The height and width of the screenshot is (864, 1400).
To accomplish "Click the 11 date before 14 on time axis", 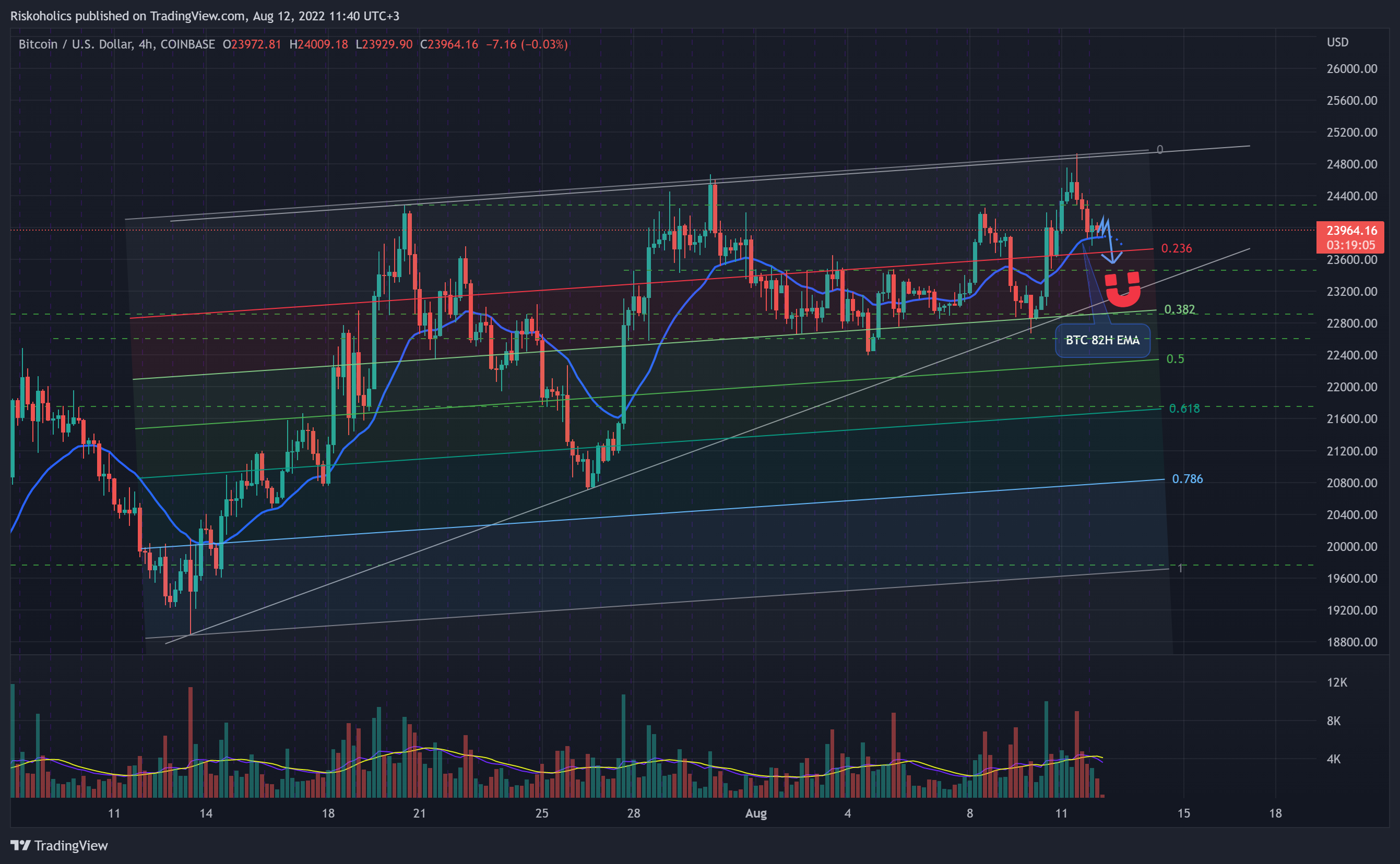I will point(114,813).
